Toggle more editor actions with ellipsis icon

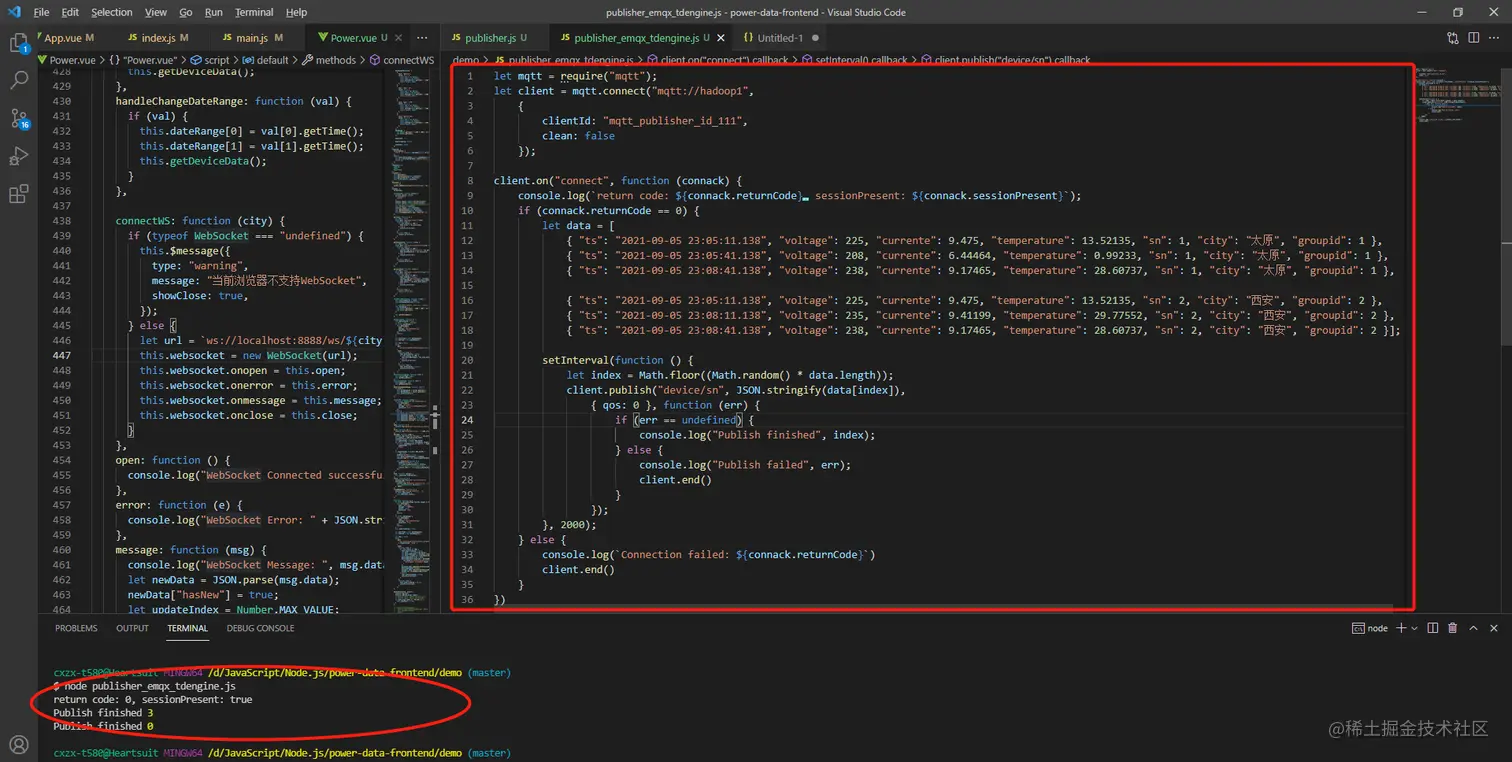tap(422, 36)
